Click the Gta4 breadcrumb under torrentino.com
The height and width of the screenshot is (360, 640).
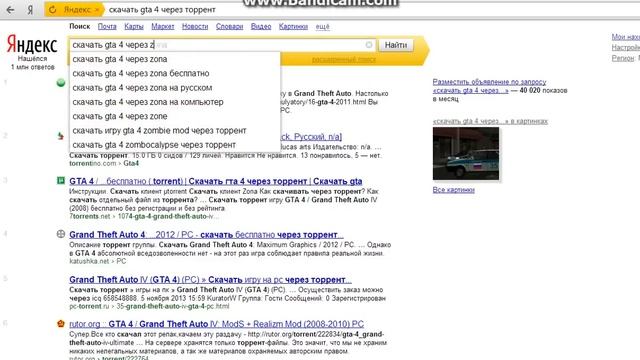pos(131,163)
